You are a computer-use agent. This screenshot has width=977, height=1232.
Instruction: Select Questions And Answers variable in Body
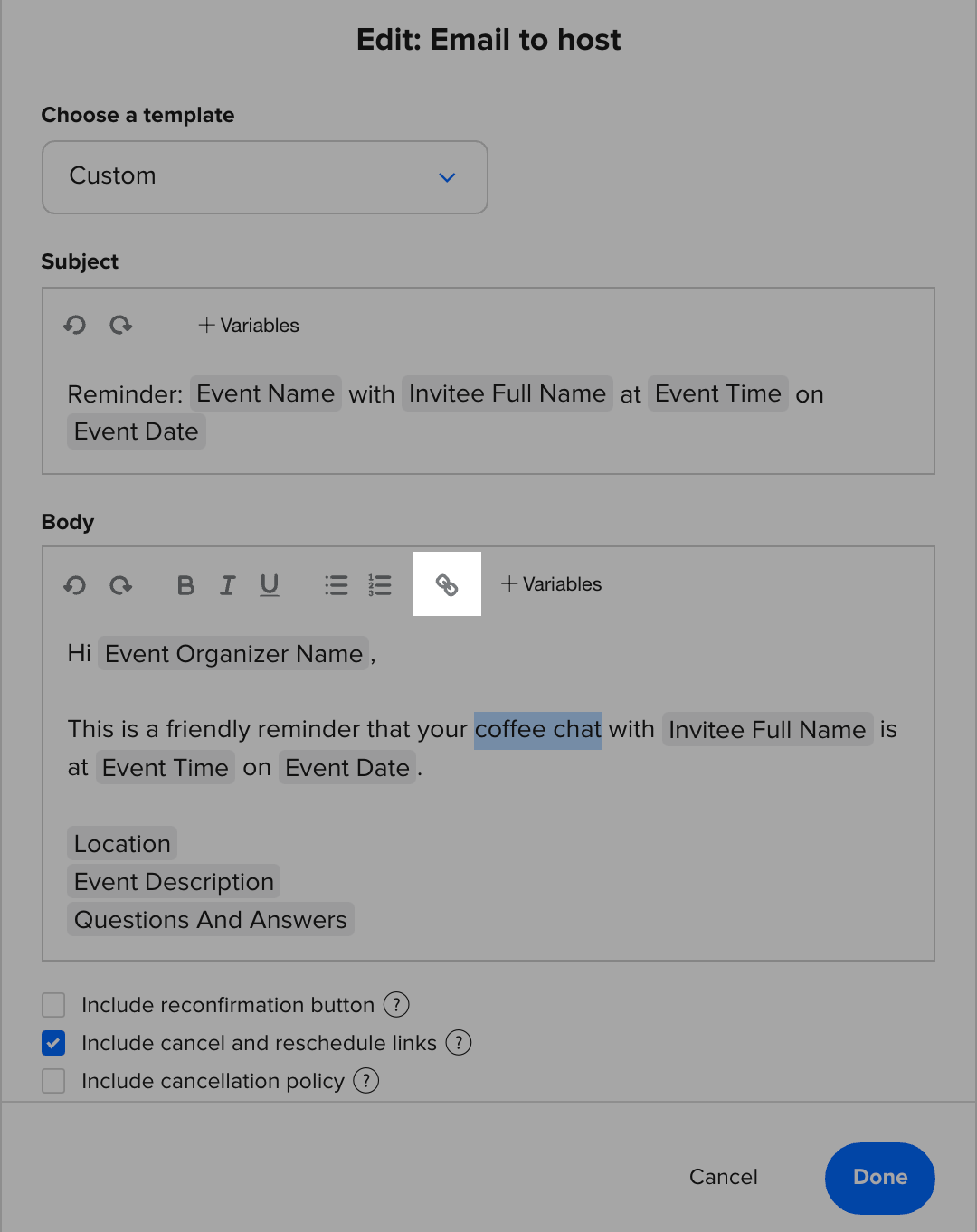211,920
